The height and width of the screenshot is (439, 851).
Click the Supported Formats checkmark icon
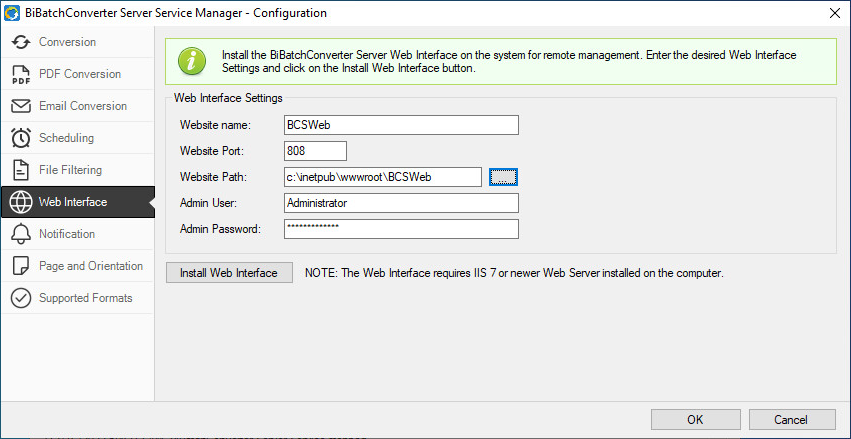pyautogui.click(x=21, y=298)
